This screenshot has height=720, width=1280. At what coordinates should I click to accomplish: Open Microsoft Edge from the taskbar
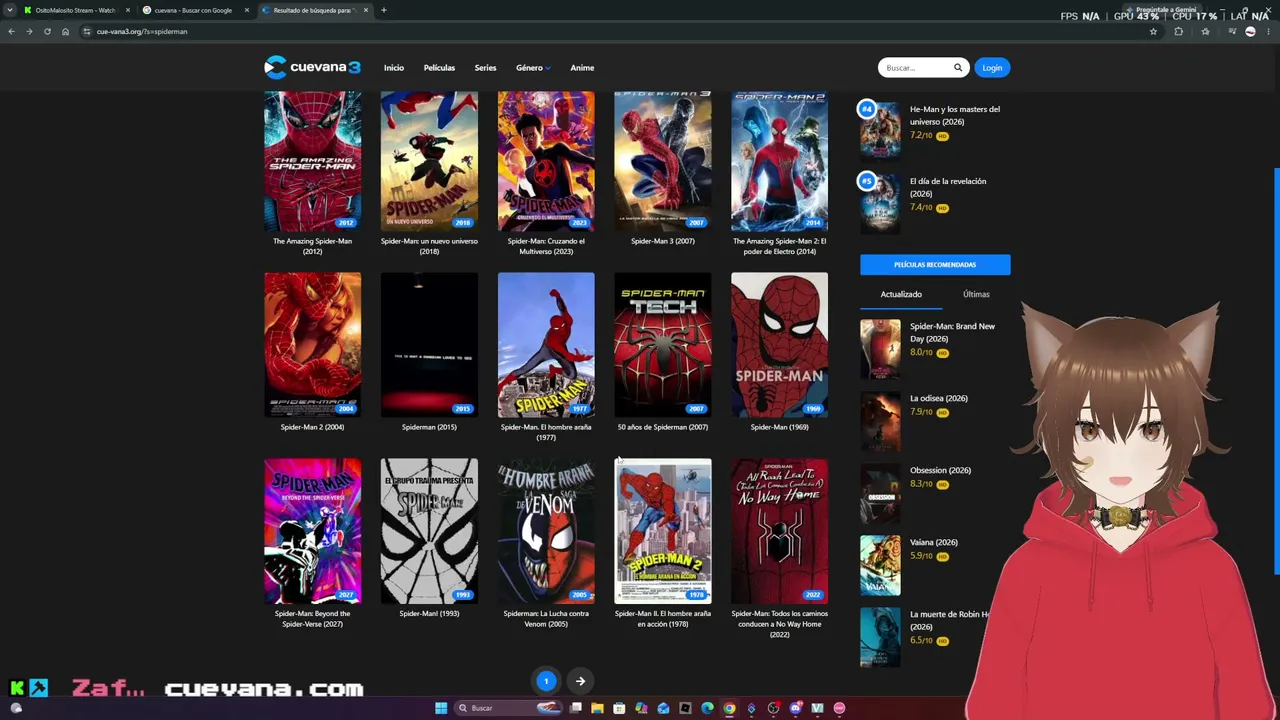point(707,708)
